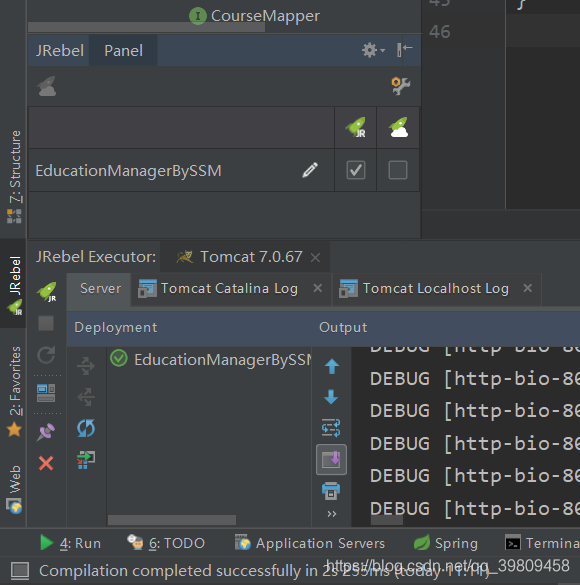Select the Panel tab label
The height and width of the screenshot is (585, 580).
click(123, 50)
